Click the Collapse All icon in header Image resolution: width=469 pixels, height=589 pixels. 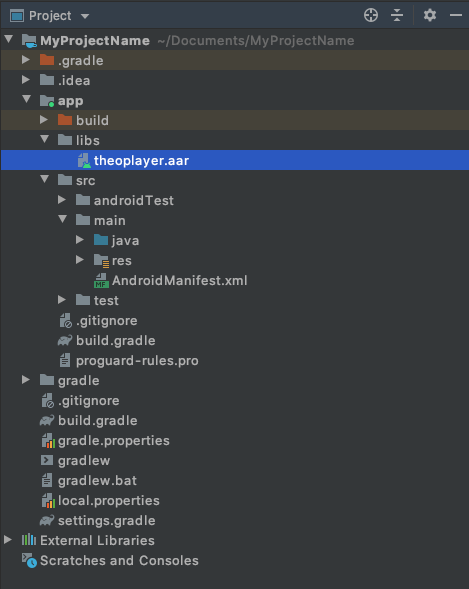397,15
